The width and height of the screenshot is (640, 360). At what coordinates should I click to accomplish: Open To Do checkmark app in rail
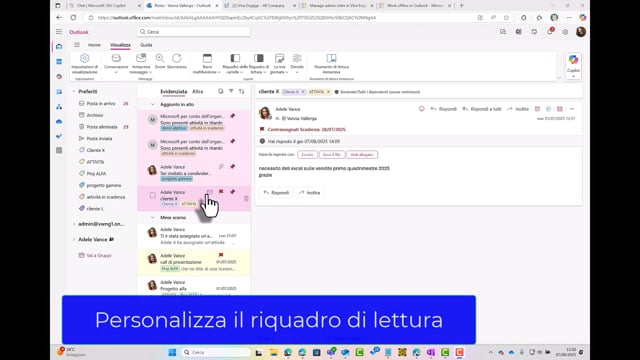(59, 136)
